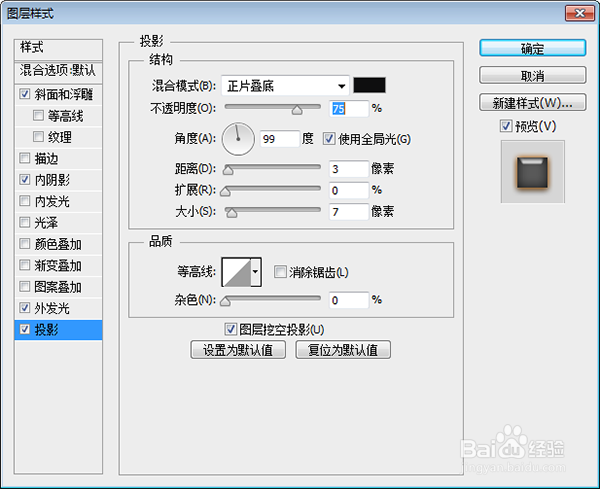Click the 距离 value field
The image size is (600, 489).
coord(349,169)
